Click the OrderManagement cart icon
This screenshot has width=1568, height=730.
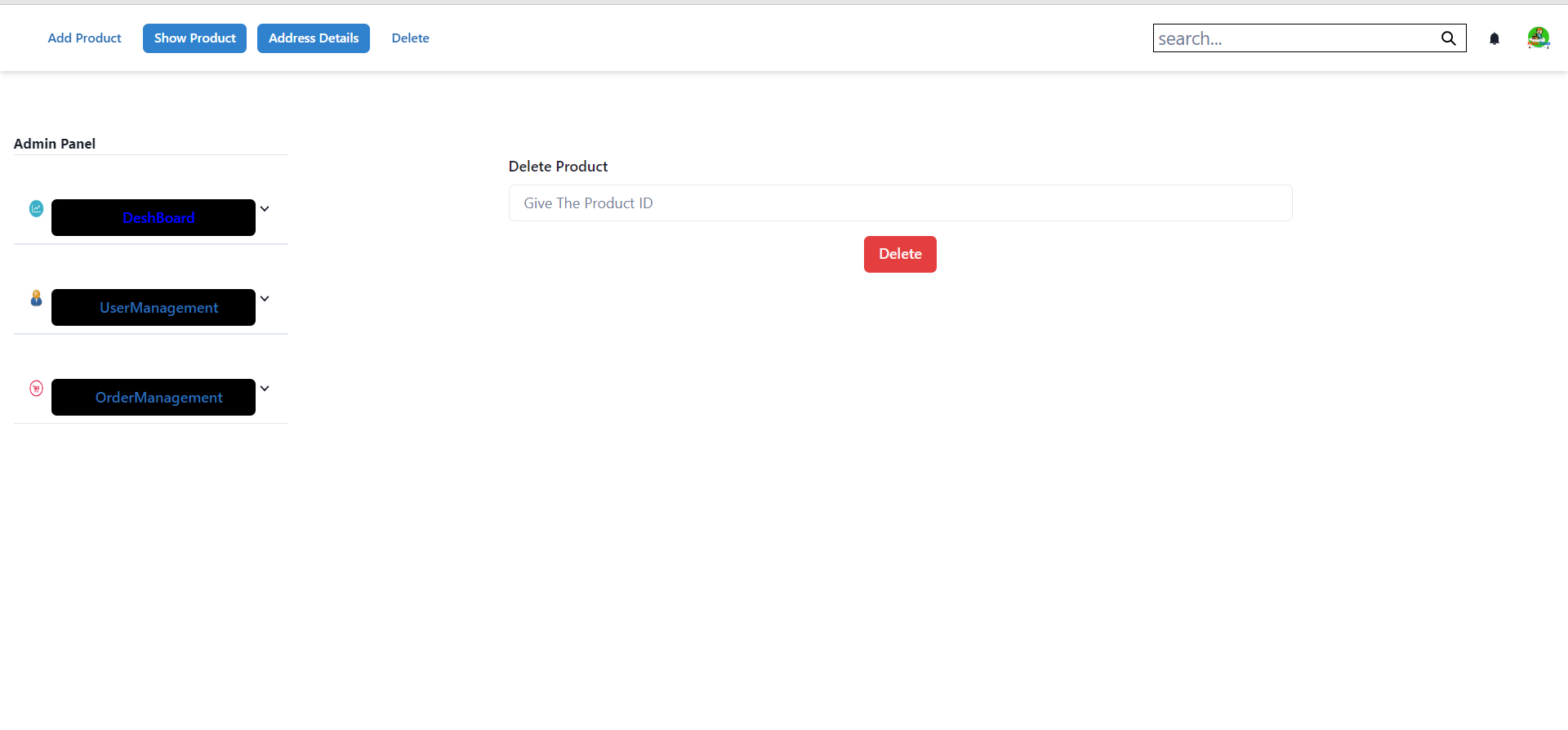pos(36,388)
